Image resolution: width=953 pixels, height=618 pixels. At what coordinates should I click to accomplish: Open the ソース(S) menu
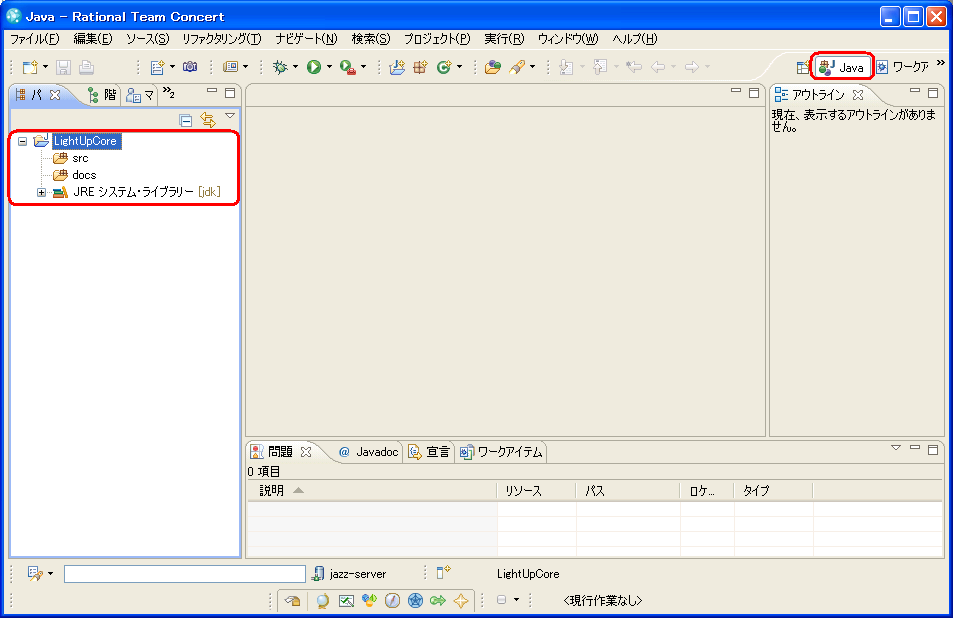click(148, 39)
